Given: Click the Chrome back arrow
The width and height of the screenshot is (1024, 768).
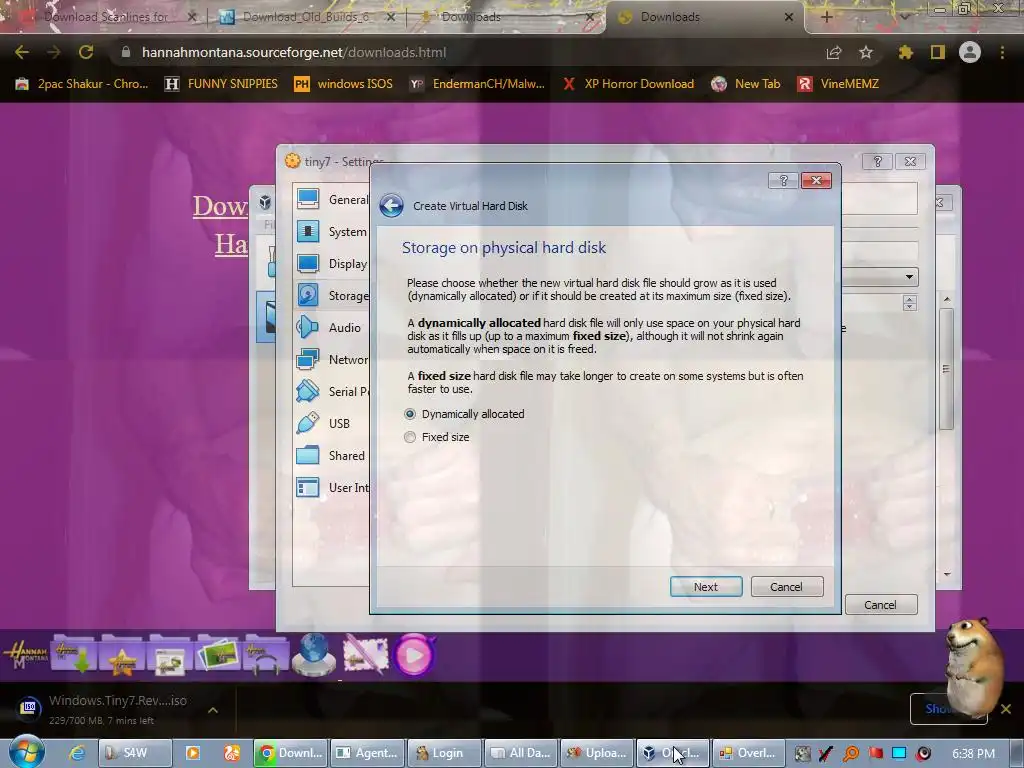Looking at the screenshot, I should 22,52.
